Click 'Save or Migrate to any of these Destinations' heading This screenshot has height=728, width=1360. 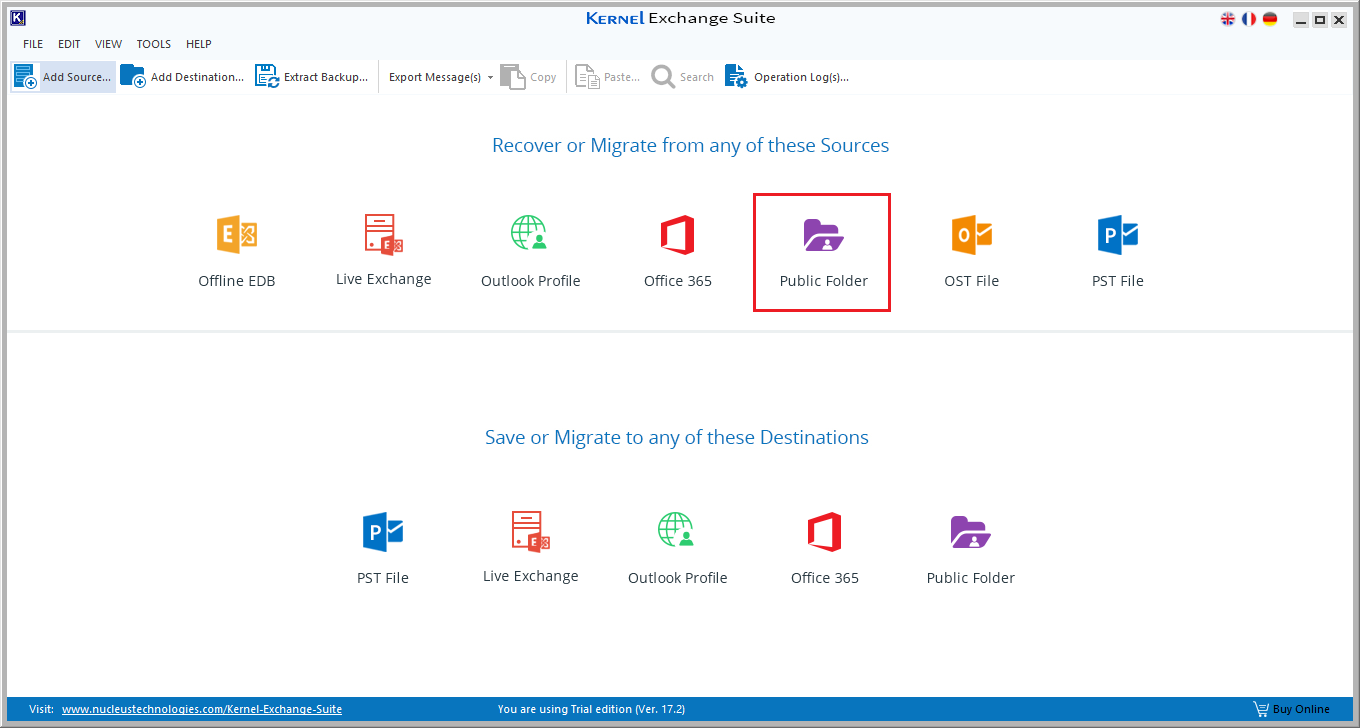point(677,437)
